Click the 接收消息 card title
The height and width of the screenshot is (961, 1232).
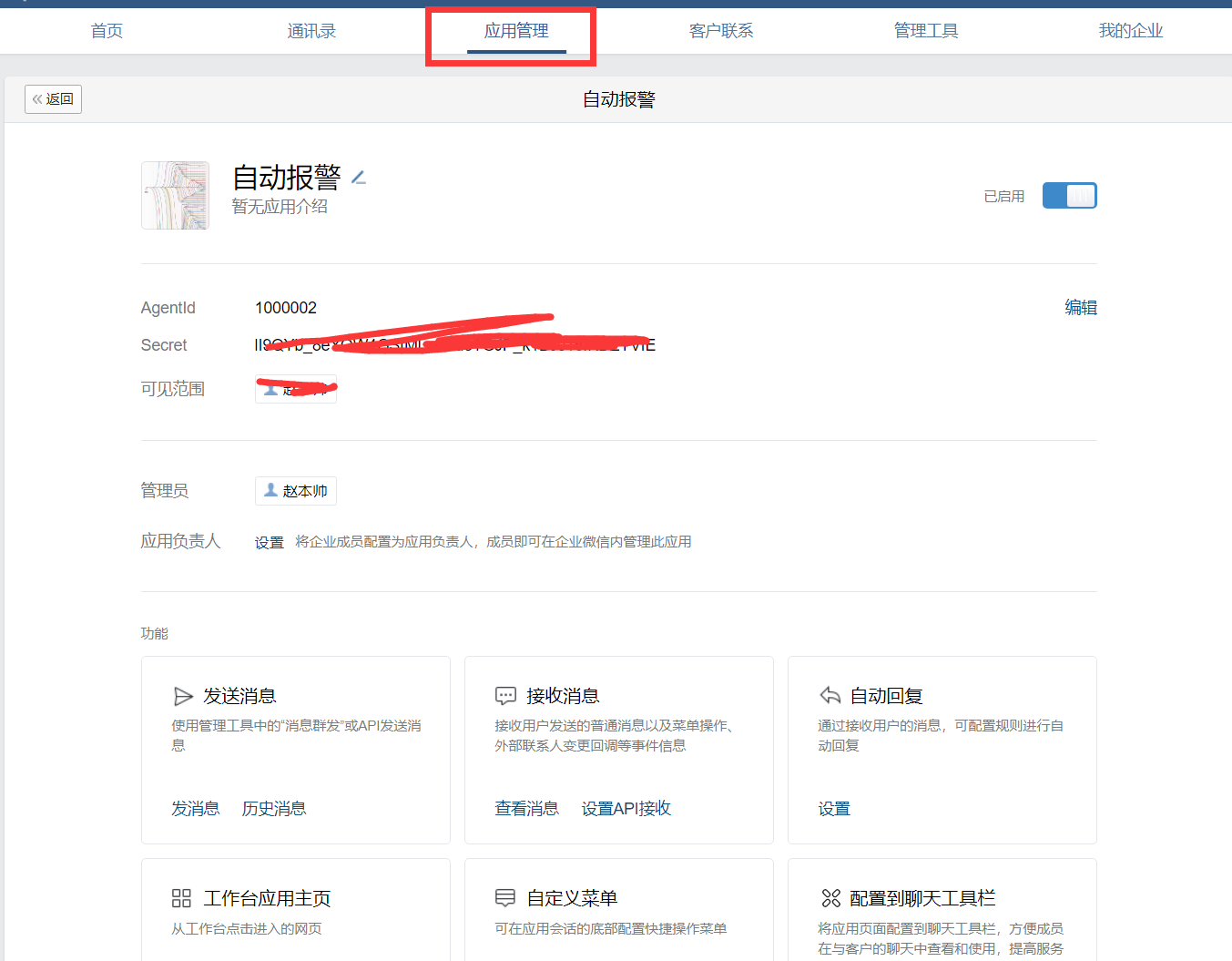tap(563, 697)
